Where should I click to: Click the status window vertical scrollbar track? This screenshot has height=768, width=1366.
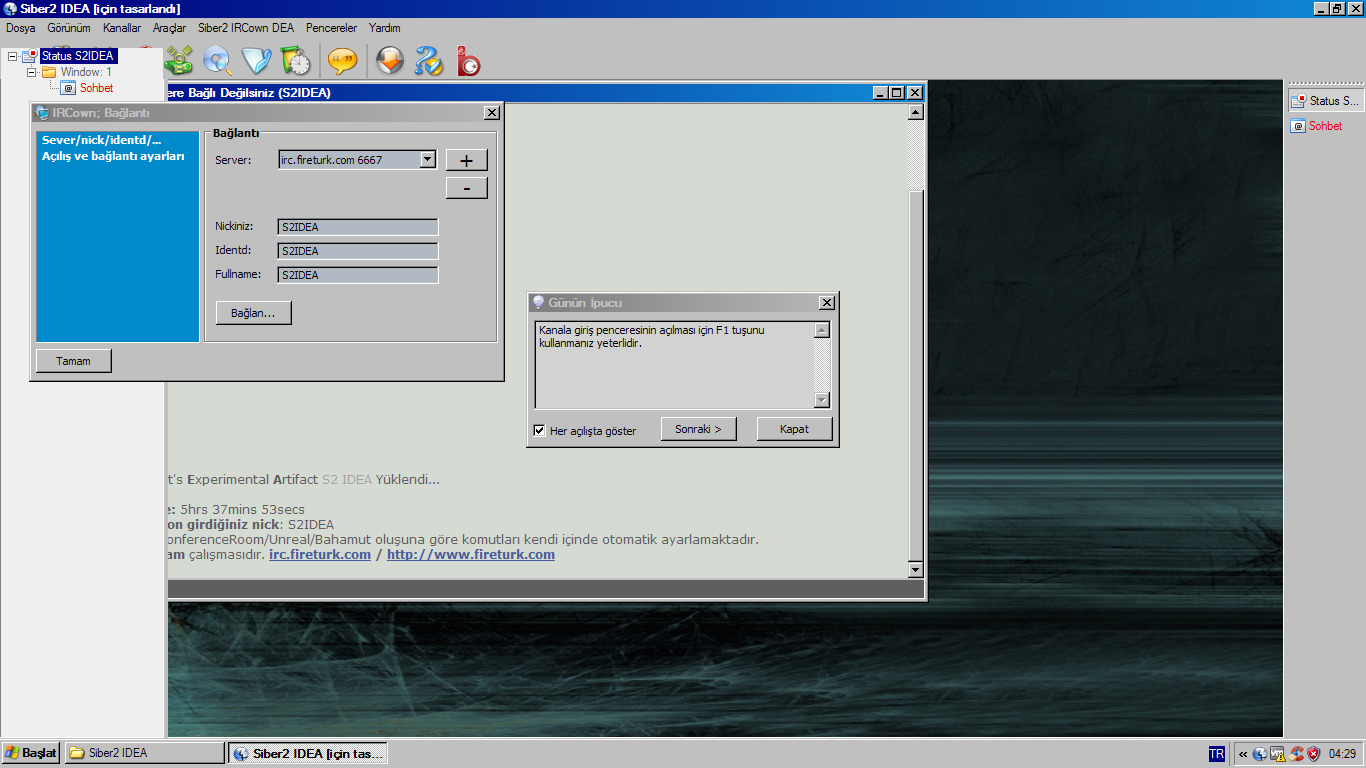[x=915, y=380]
